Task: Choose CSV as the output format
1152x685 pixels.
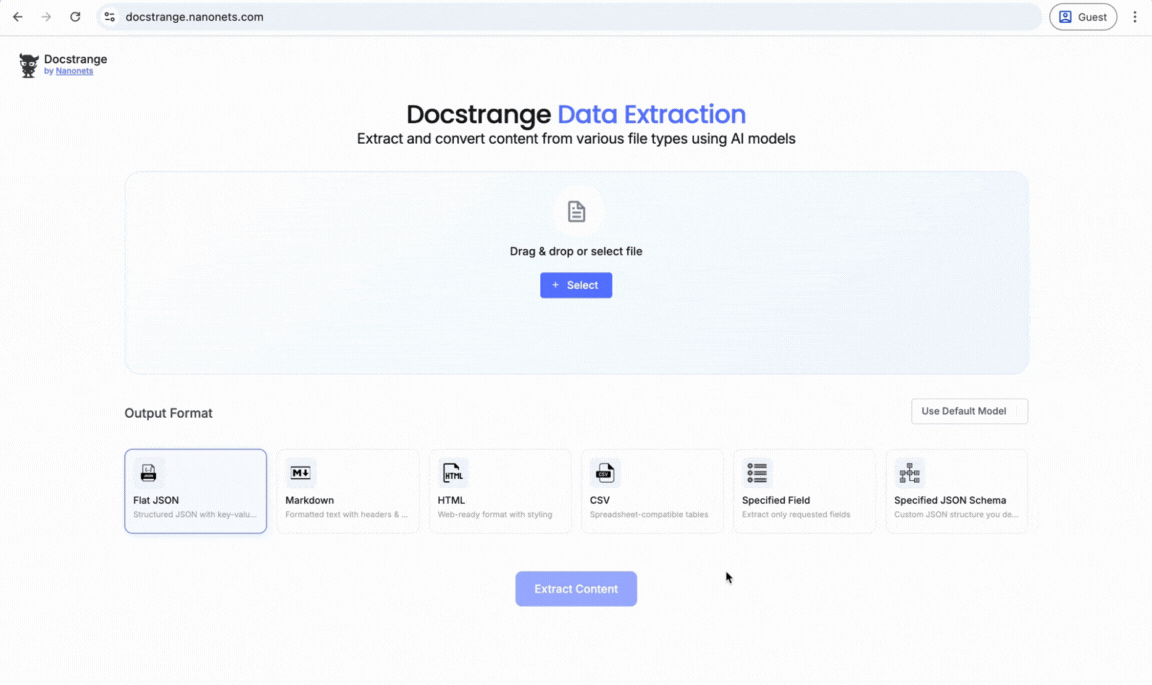Action: [652, 491]
